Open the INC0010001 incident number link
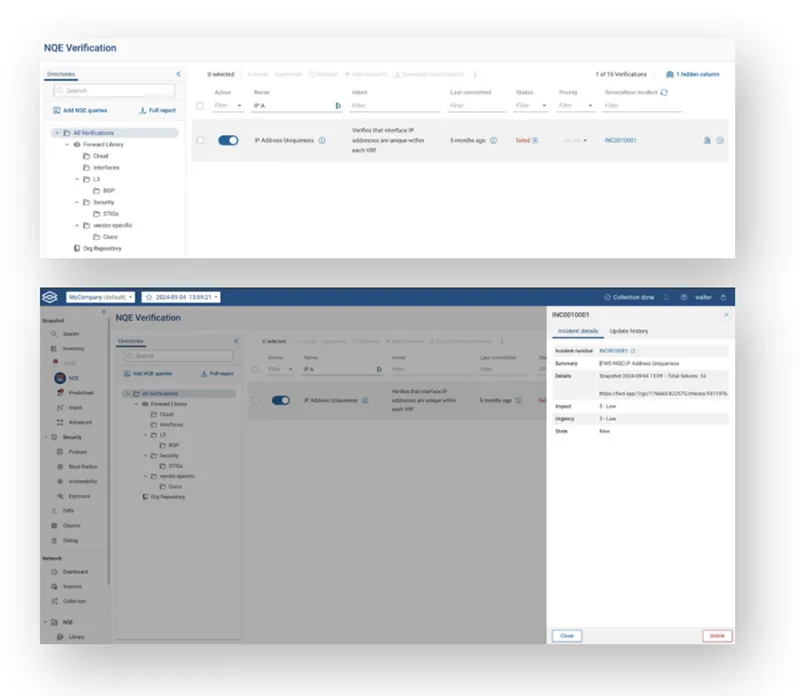Viewport: 800px width, 696px height. pos(616,350)
